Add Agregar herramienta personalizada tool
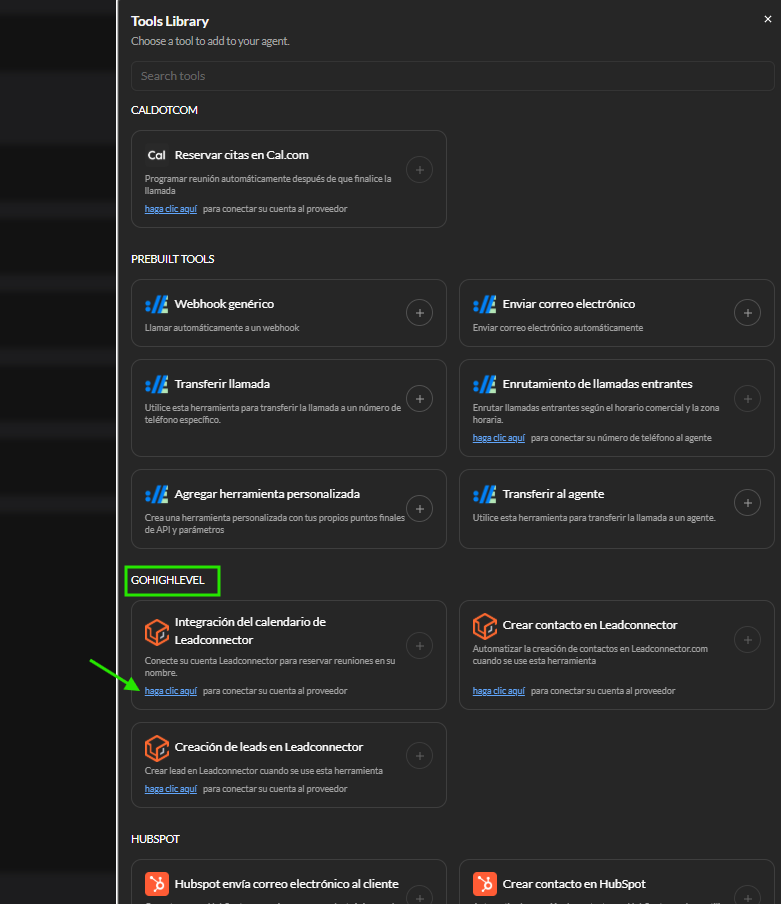This screenshot has height=904, width=781. (420, 509)
